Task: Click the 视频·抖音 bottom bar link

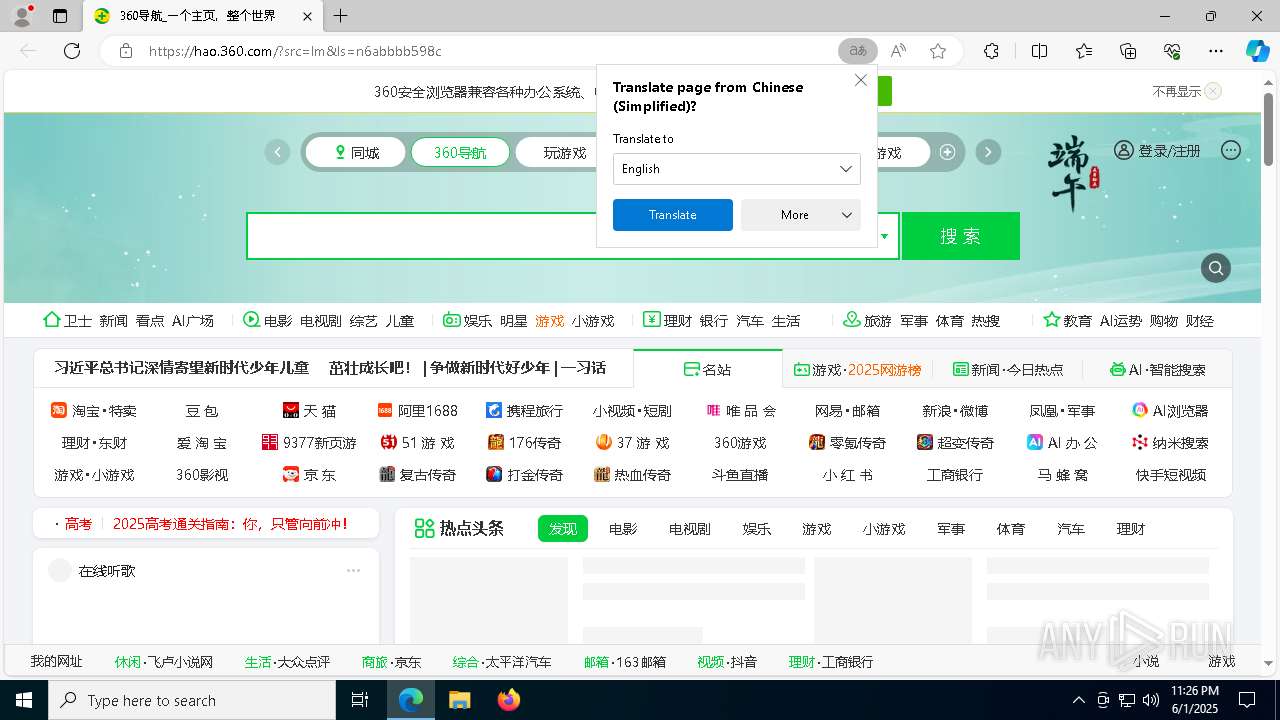Action: tap(727, 662)
